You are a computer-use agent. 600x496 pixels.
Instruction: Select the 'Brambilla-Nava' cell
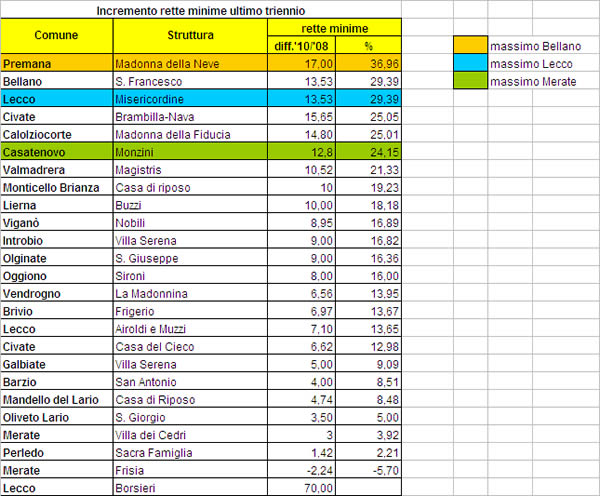coord(190,116)
